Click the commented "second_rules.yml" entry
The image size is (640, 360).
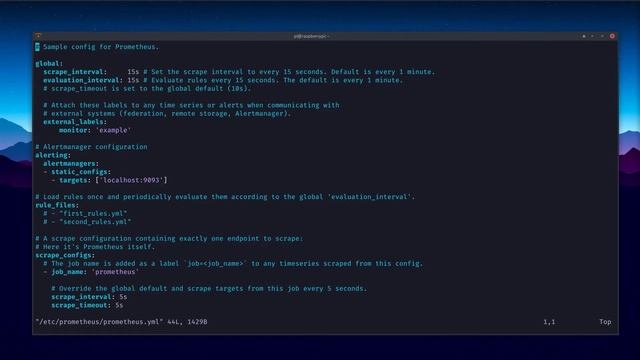(x=87, y=222)
